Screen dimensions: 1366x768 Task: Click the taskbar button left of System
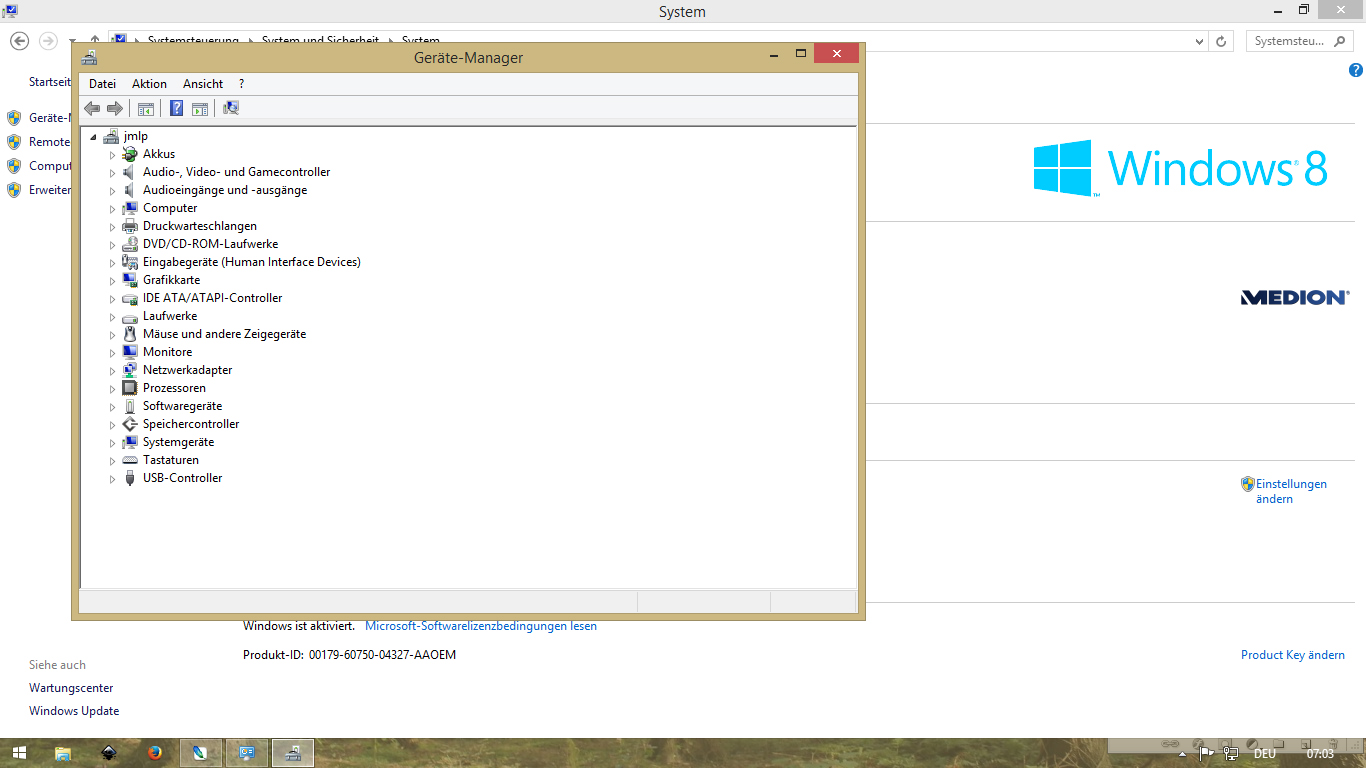click(201, 753)
